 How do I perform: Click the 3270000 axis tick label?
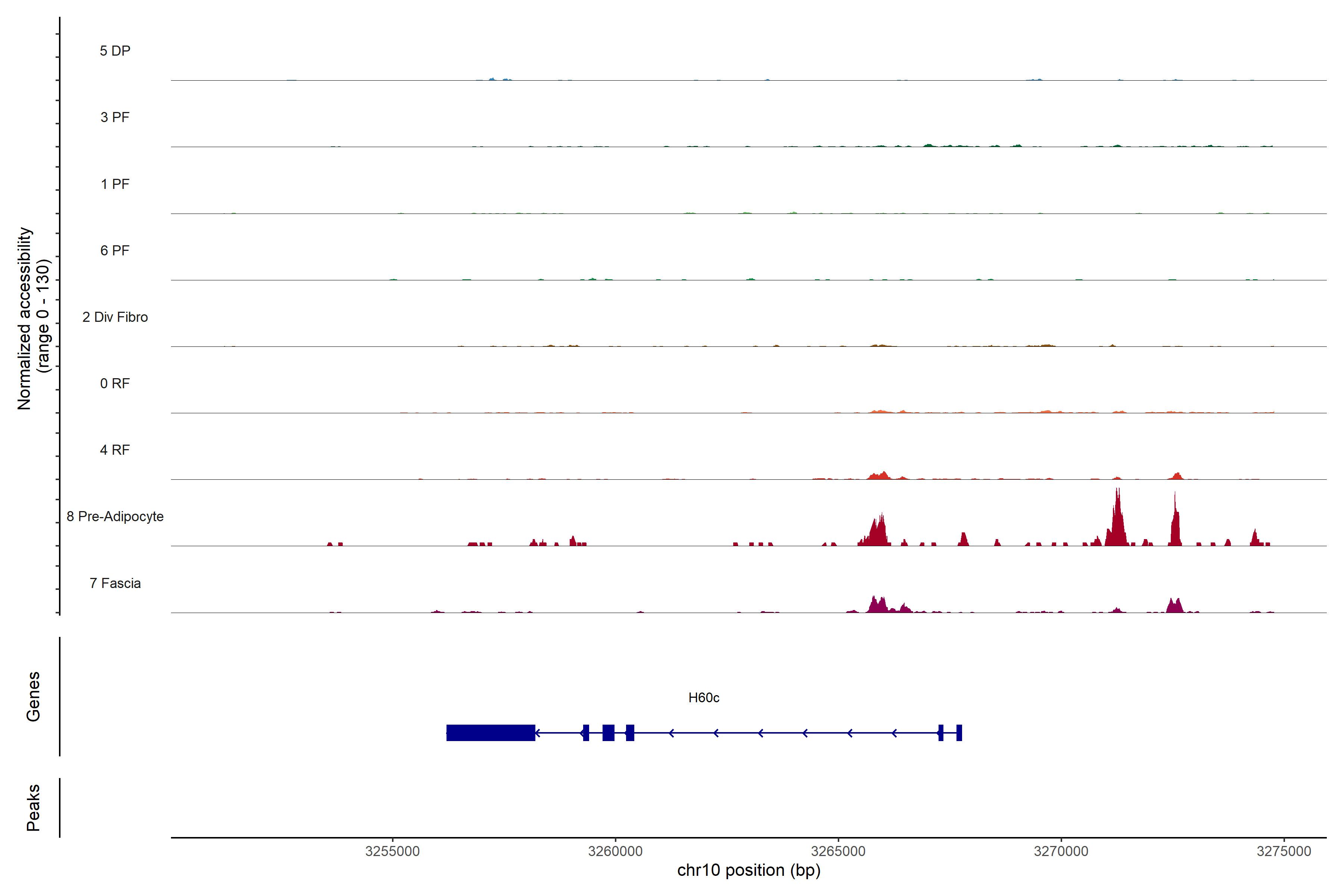[1061, 851]
